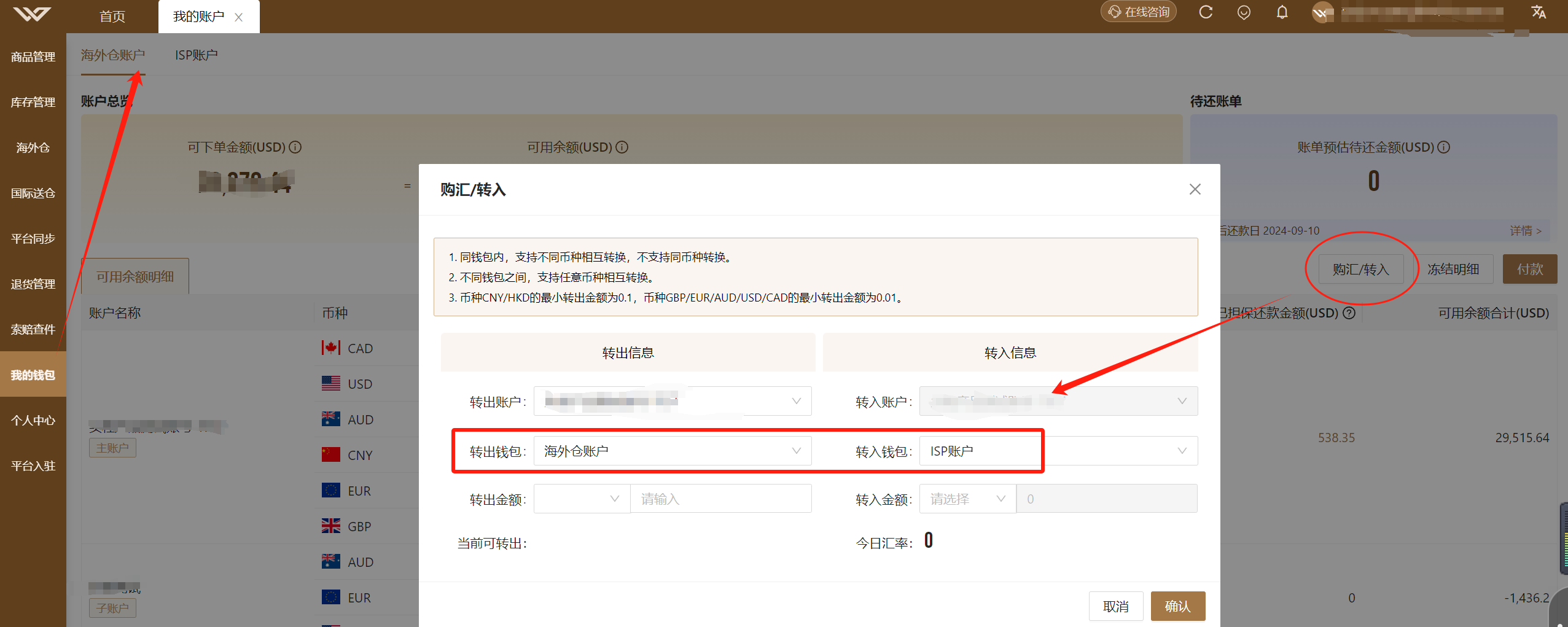
Task: Open the notification bell
Action: [1282, 12]
